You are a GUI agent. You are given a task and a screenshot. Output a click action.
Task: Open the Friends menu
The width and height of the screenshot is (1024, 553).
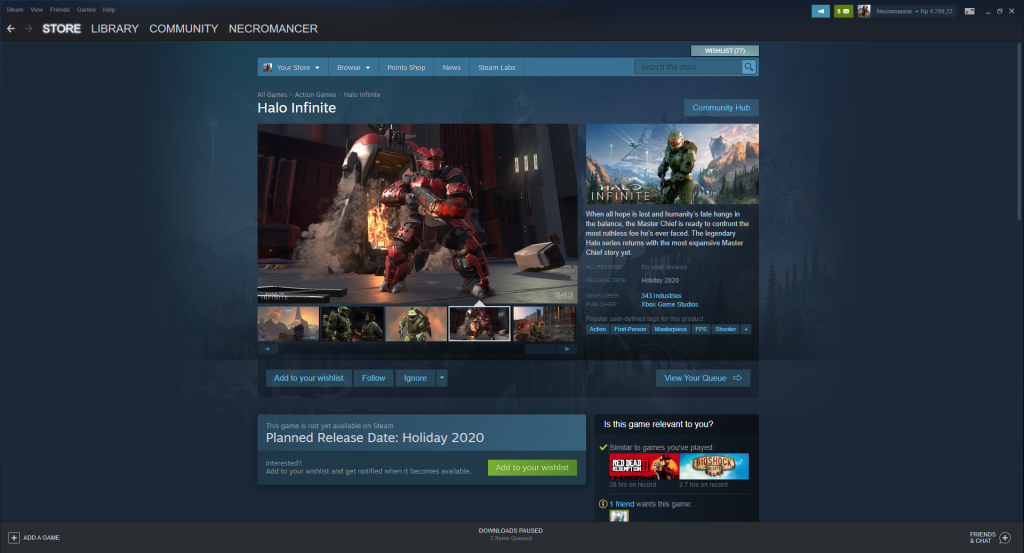point(59,10)
